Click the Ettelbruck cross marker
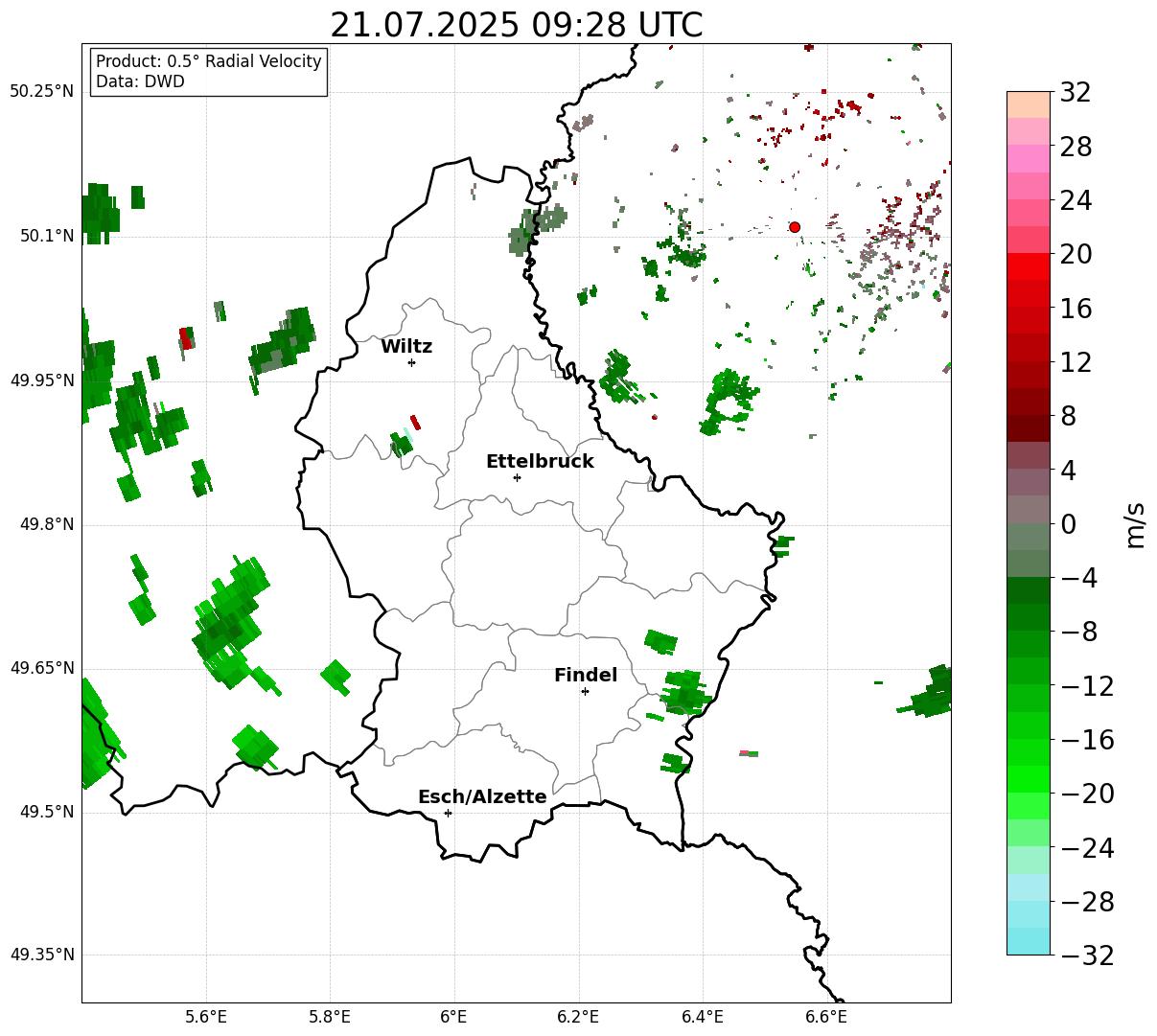1157x1036 pixels. pos(517,477)
